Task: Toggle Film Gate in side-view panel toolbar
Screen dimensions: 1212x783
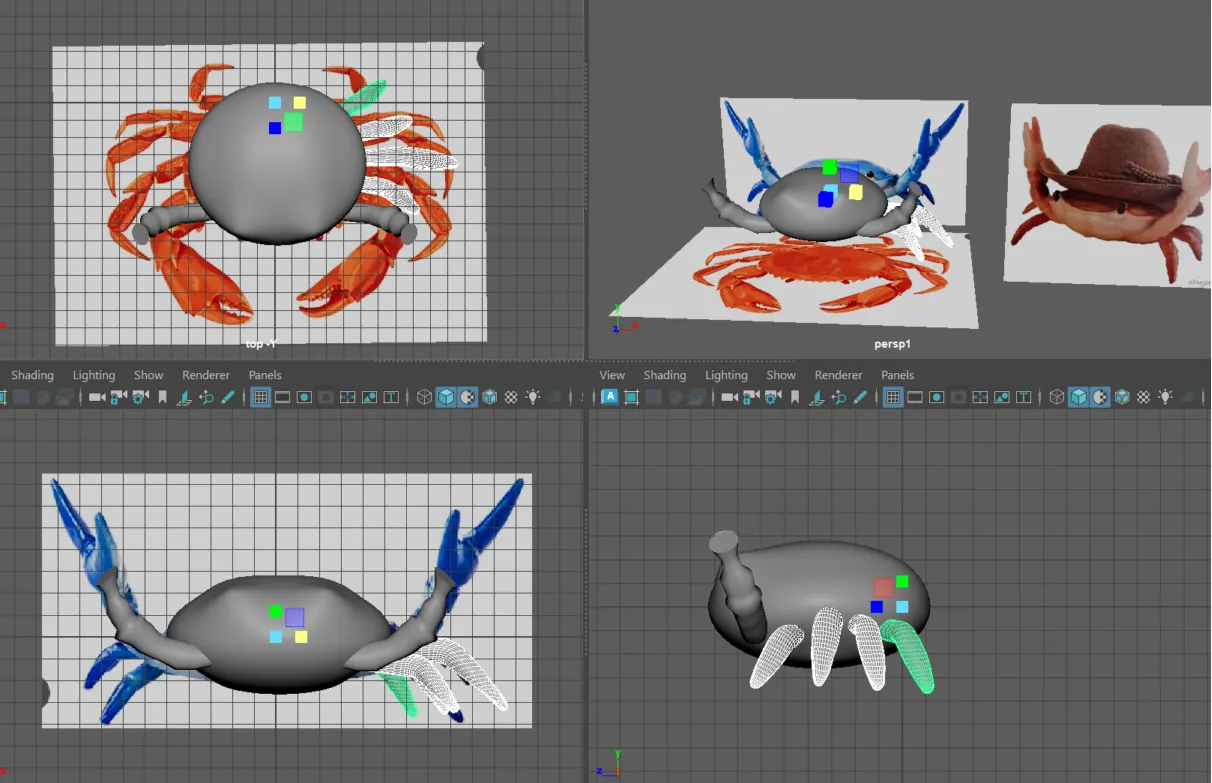Action: point(915,397)
